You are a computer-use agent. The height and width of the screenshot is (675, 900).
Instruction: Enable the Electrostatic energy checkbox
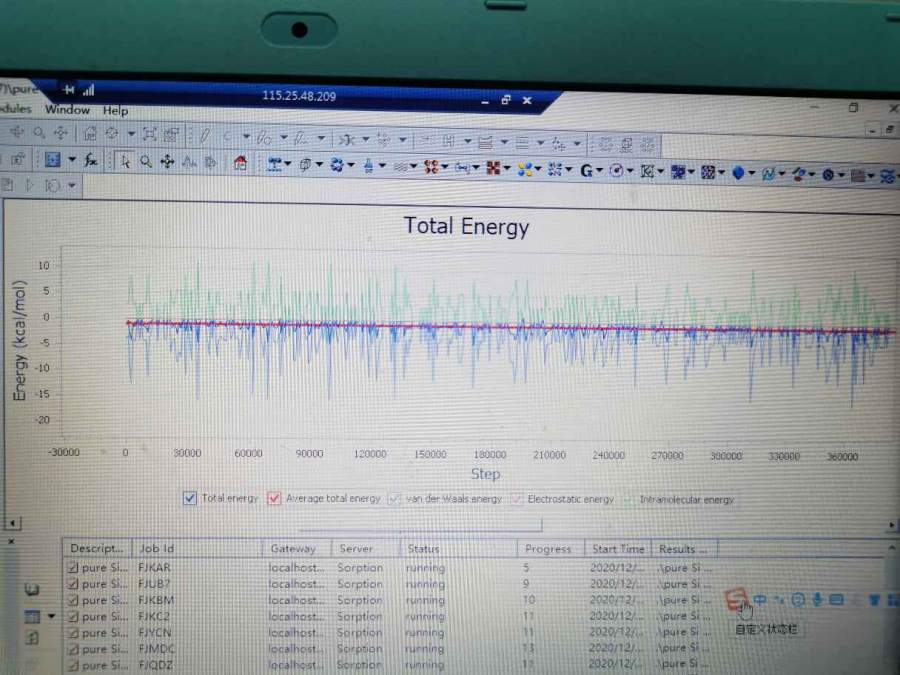tap(517, 499)
